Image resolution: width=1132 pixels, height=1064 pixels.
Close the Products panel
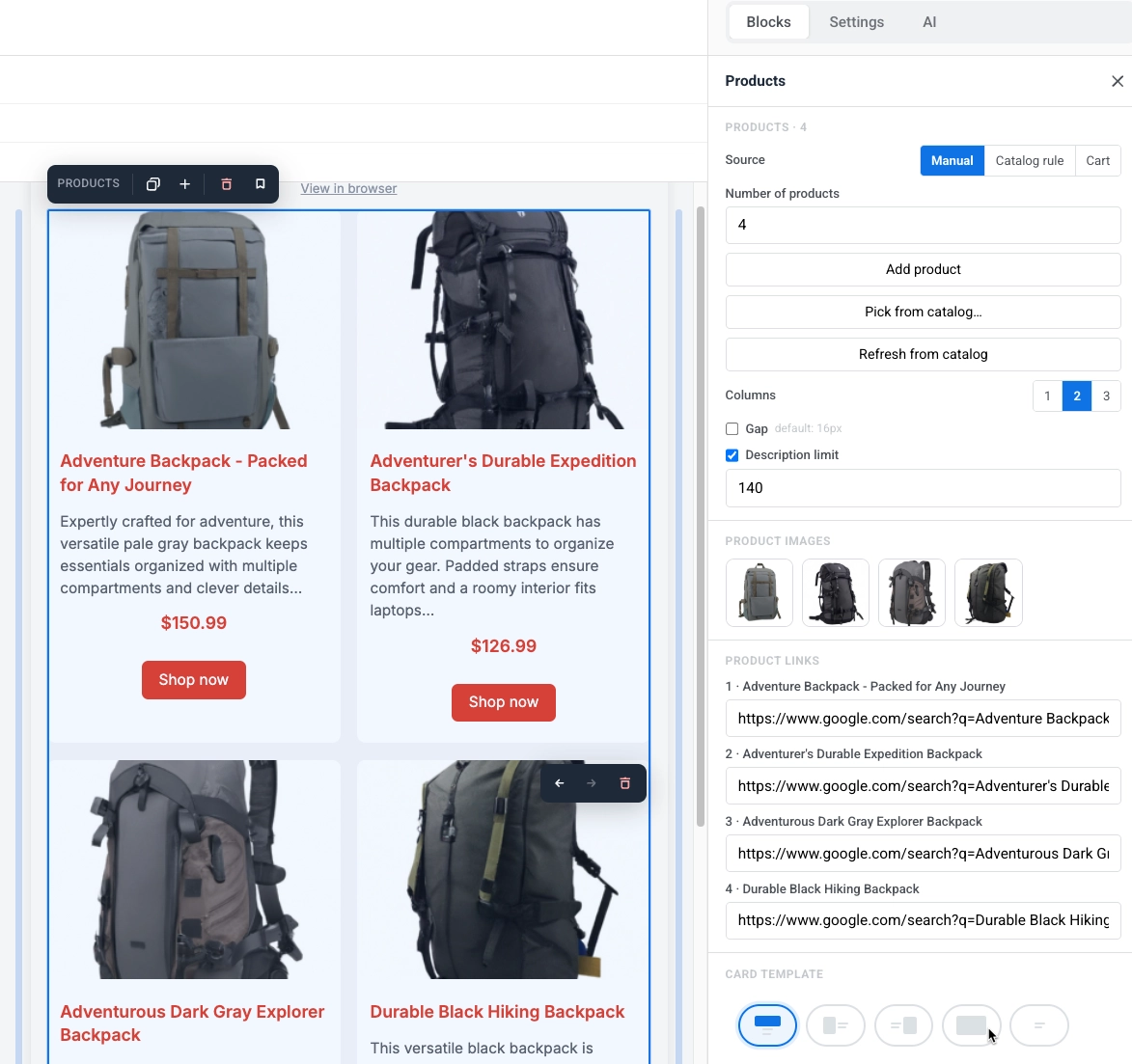pyautogui.click(x=1117, y=81)
